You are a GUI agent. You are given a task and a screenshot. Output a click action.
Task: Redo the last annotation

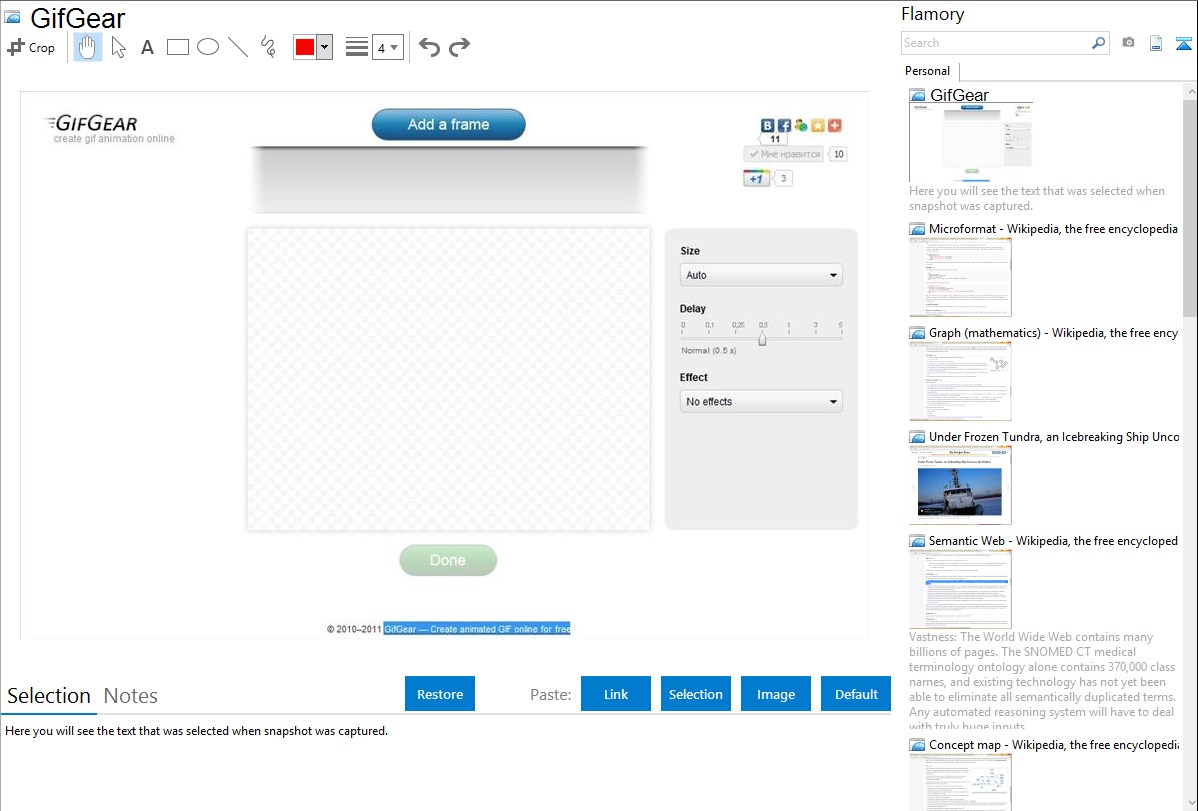(459, 47)
